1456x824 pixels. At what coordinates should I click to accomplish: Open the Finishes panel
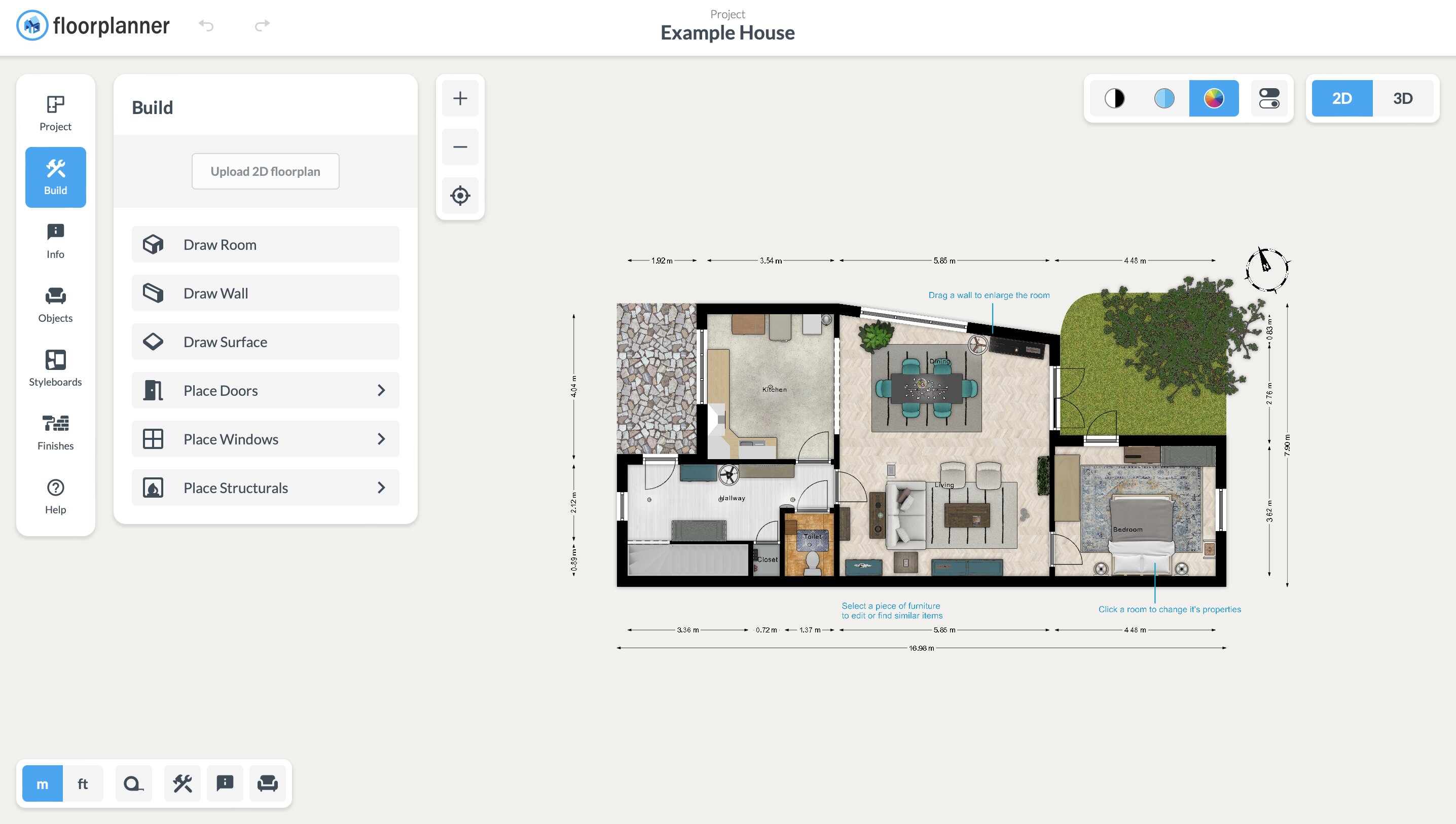pos(55,431)
